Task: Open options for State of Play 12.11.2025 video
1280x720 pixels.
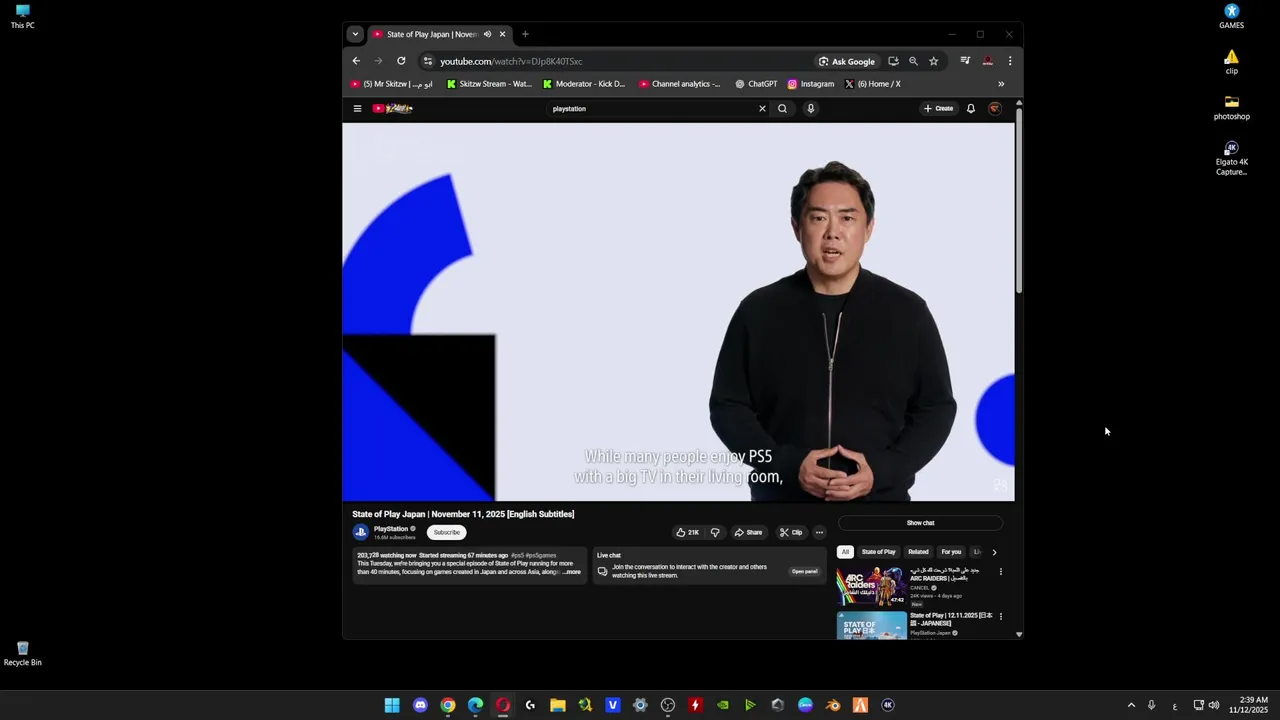Action: click(x=1000, y=616)
